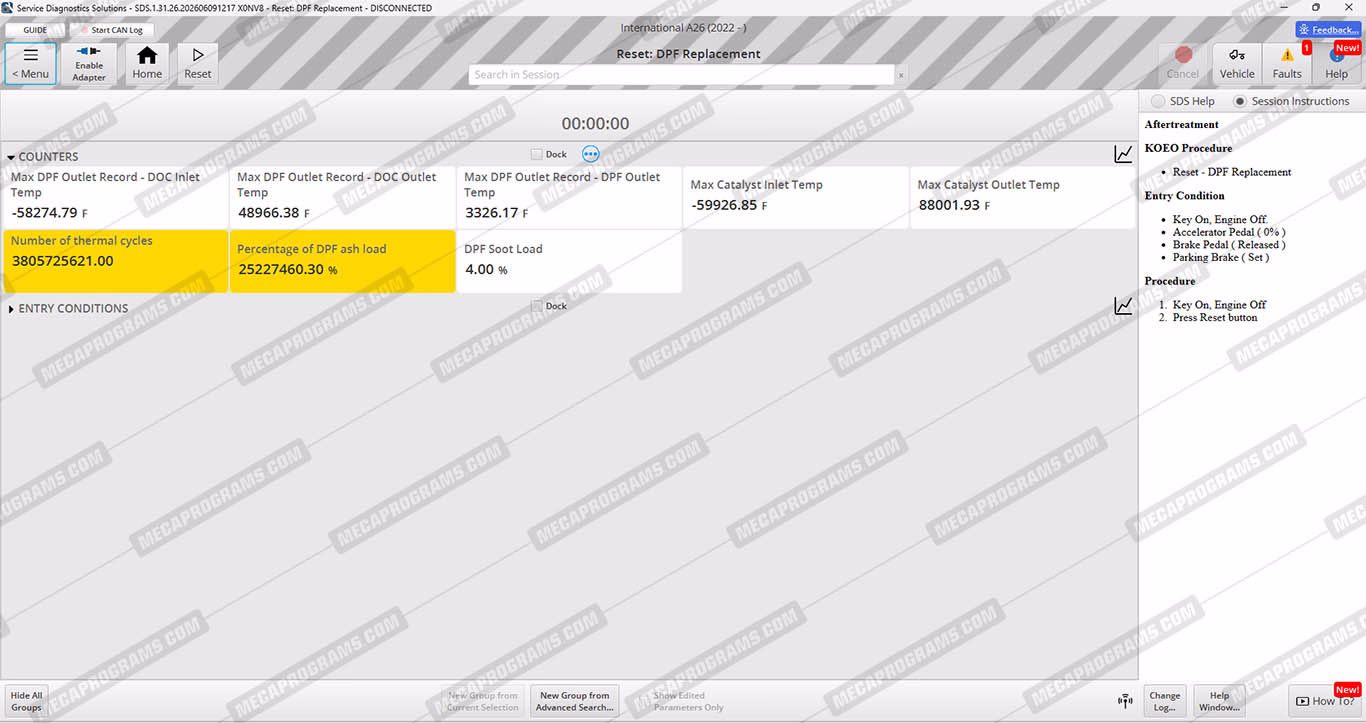
Task: Open Change Log button
Action: (x=1164, y=701)
